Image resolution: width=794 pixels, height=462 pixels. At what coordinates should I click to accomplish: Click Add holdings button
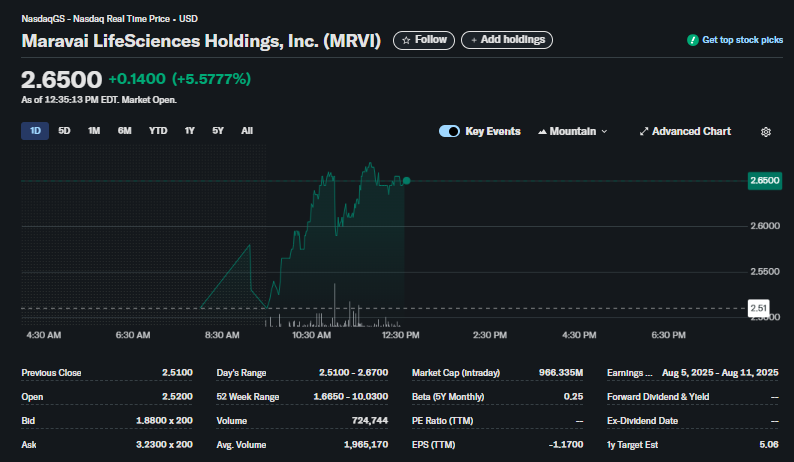tap(507, 40)
